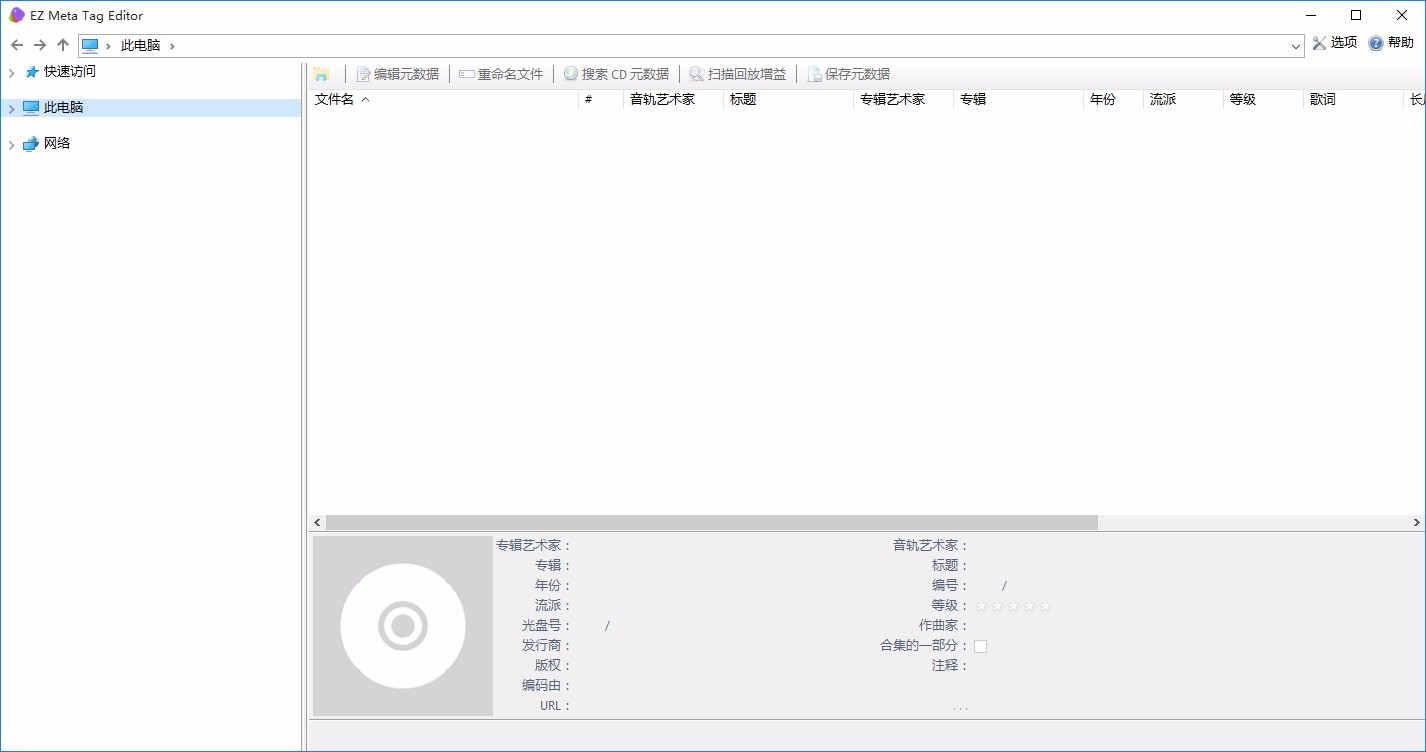
Task: Click the EZ Meta Tag Editor title bar icon
Action: [16, 15]
